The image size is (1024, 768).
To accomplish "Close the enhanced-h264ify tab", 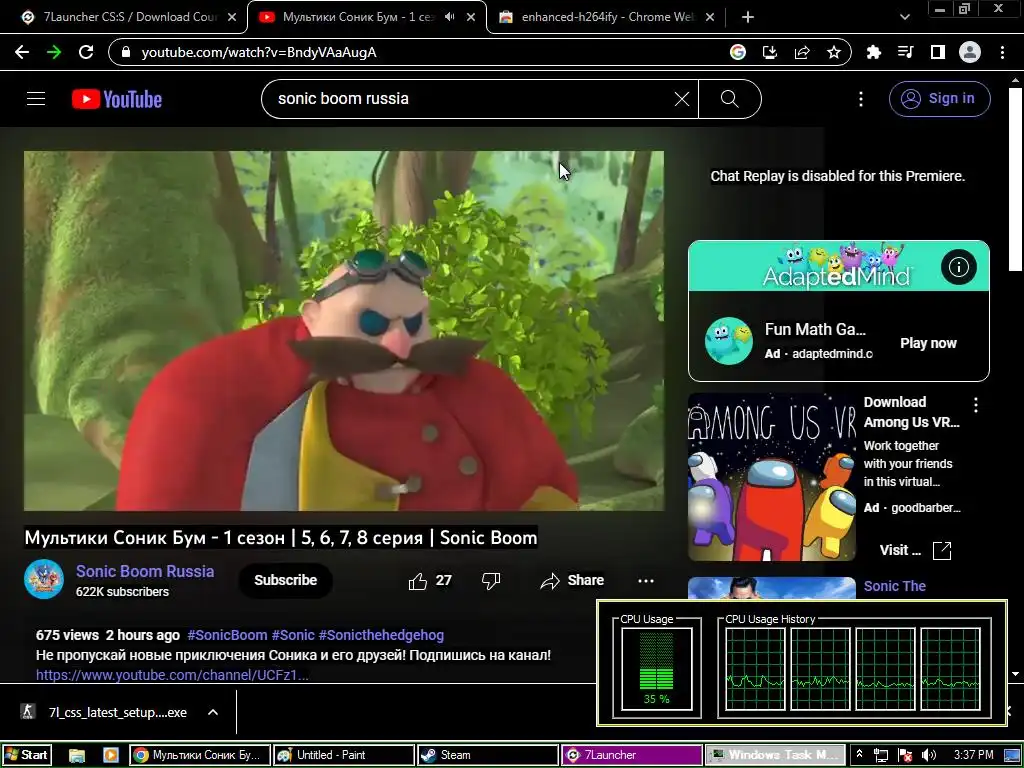I will pyautogui.click(x=710, y=17).
